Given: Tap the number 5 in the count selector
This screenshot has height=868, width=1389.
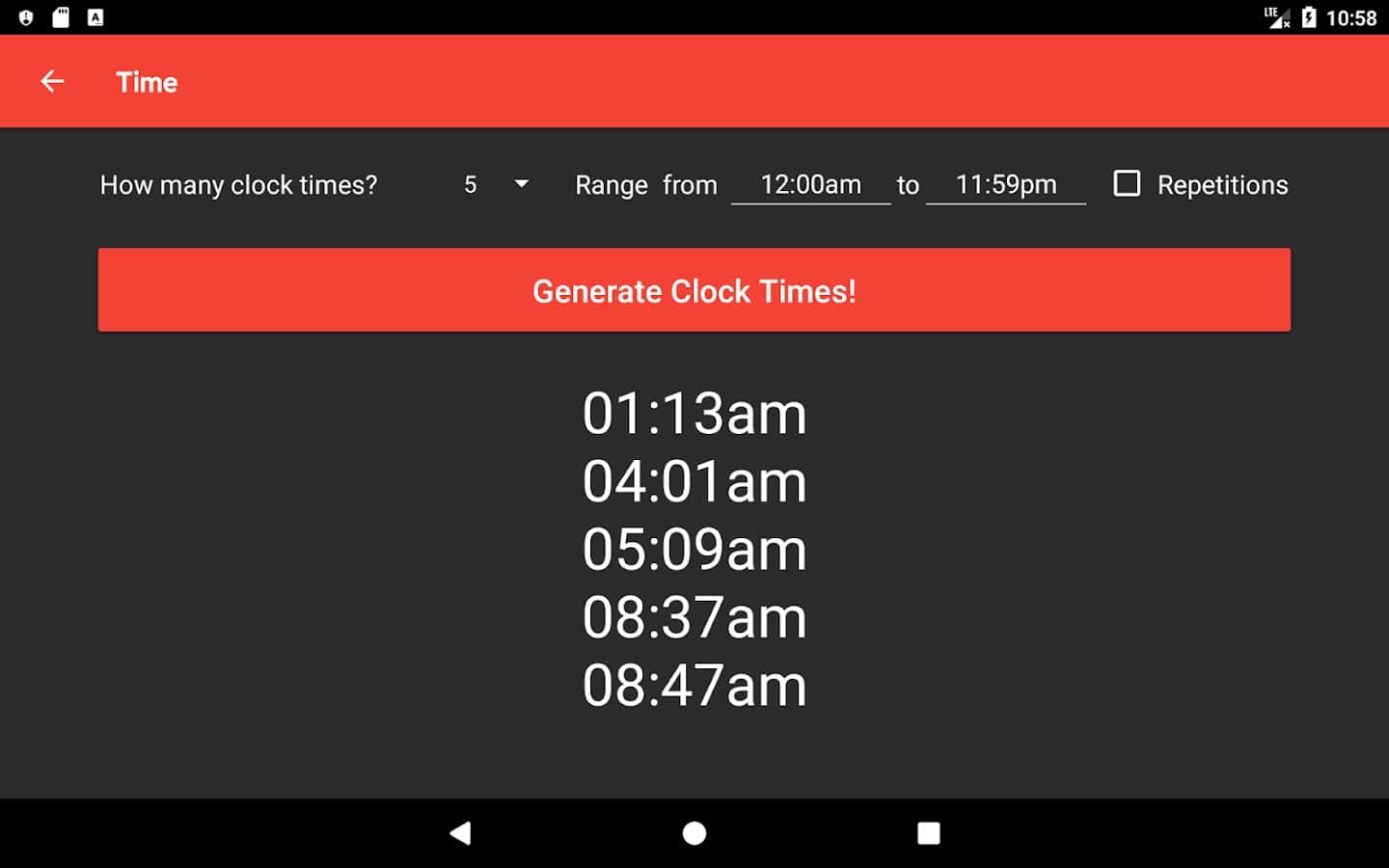Looking at the screenshot, I should (x=471, y=185).
